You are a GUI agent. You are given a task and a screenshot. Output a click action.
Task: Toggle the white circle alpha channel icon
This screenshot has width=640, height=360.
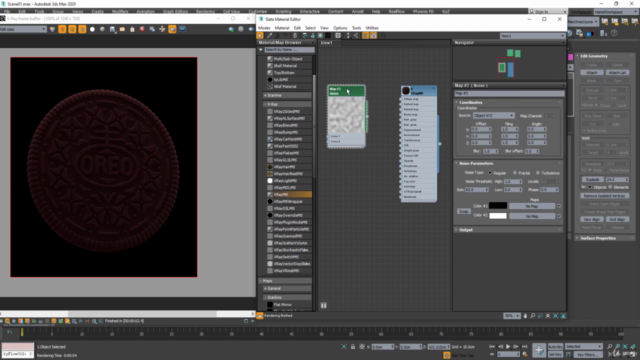pyautogui.click(x=92, y=29)
